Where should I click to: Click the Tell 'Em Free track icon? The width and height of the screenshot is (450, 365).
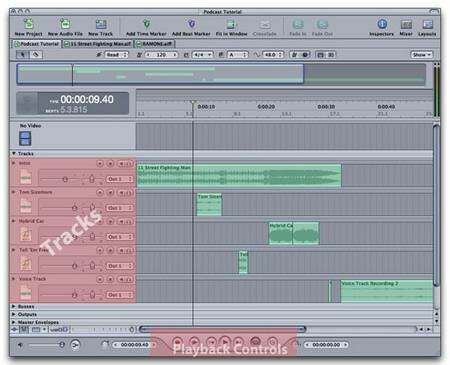26,264
